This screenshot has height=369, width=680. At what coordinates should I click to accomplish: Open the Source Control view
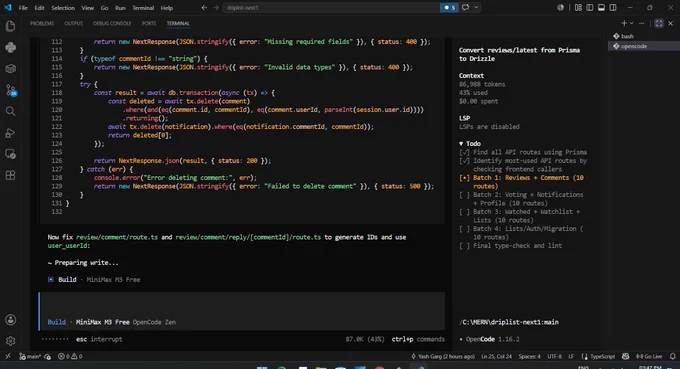click(x=10, y=90)
